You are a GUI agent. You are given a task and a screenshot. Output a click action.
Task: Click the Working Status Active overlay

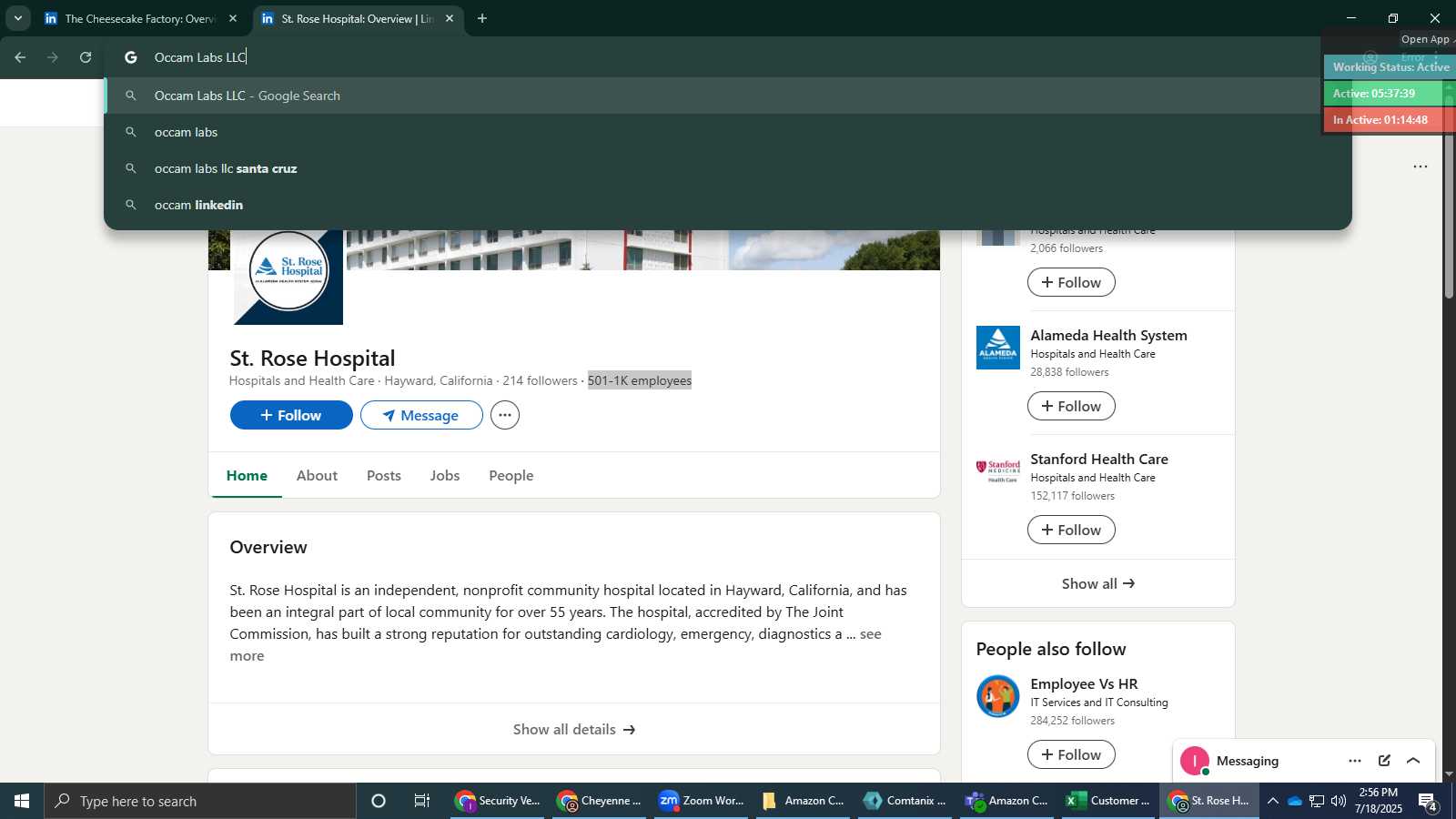1390,66
